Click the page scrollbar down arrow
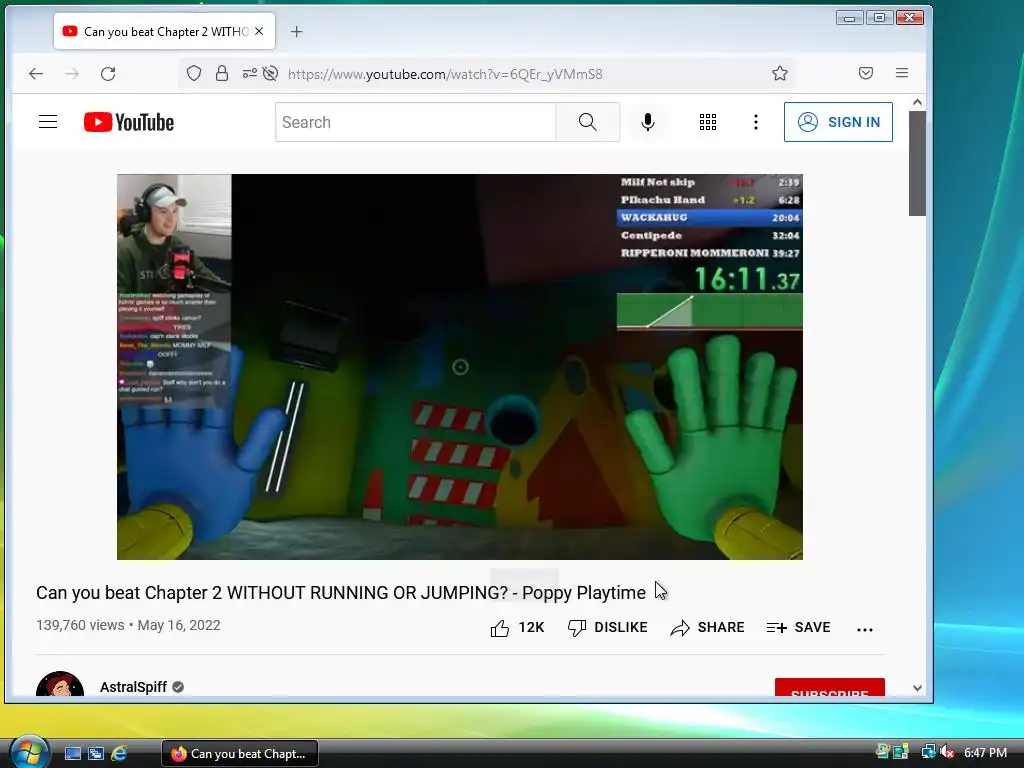1024x768 pixels. pos(917,688)
